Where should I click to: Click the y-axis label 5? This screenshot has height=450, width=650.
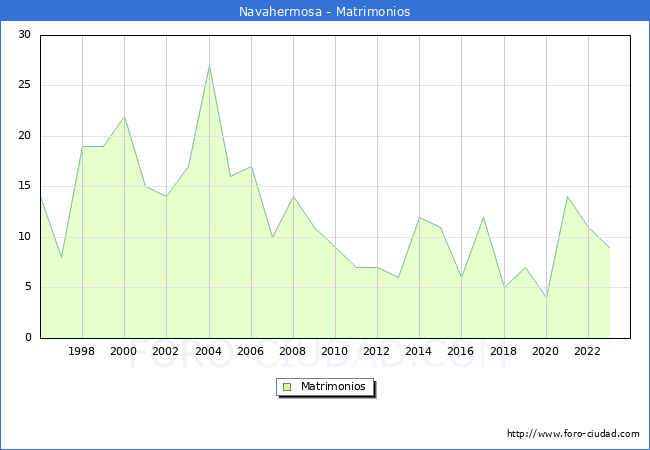click(28, 287)
